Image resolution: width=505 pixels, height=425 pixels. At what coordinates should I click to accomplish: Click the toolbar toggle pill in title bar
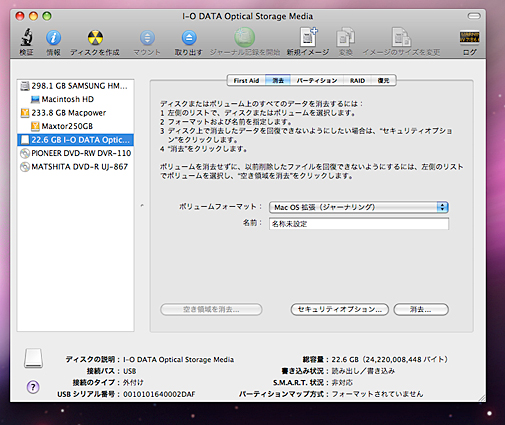[474, 16]
